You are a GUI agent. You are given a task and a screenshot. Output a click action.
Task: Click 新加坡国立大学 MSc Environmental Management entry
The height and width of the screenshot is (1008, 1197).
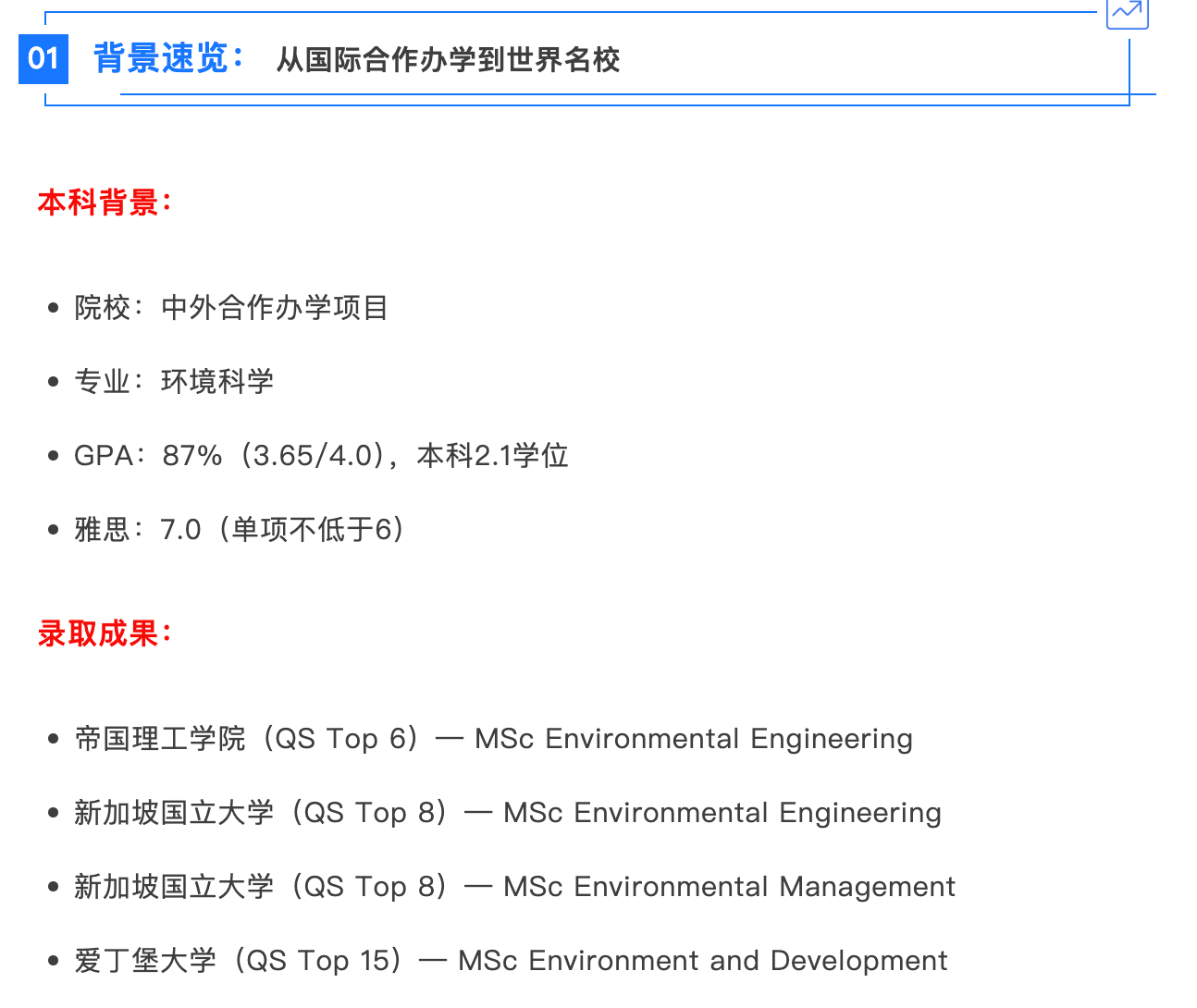[514, 887]
